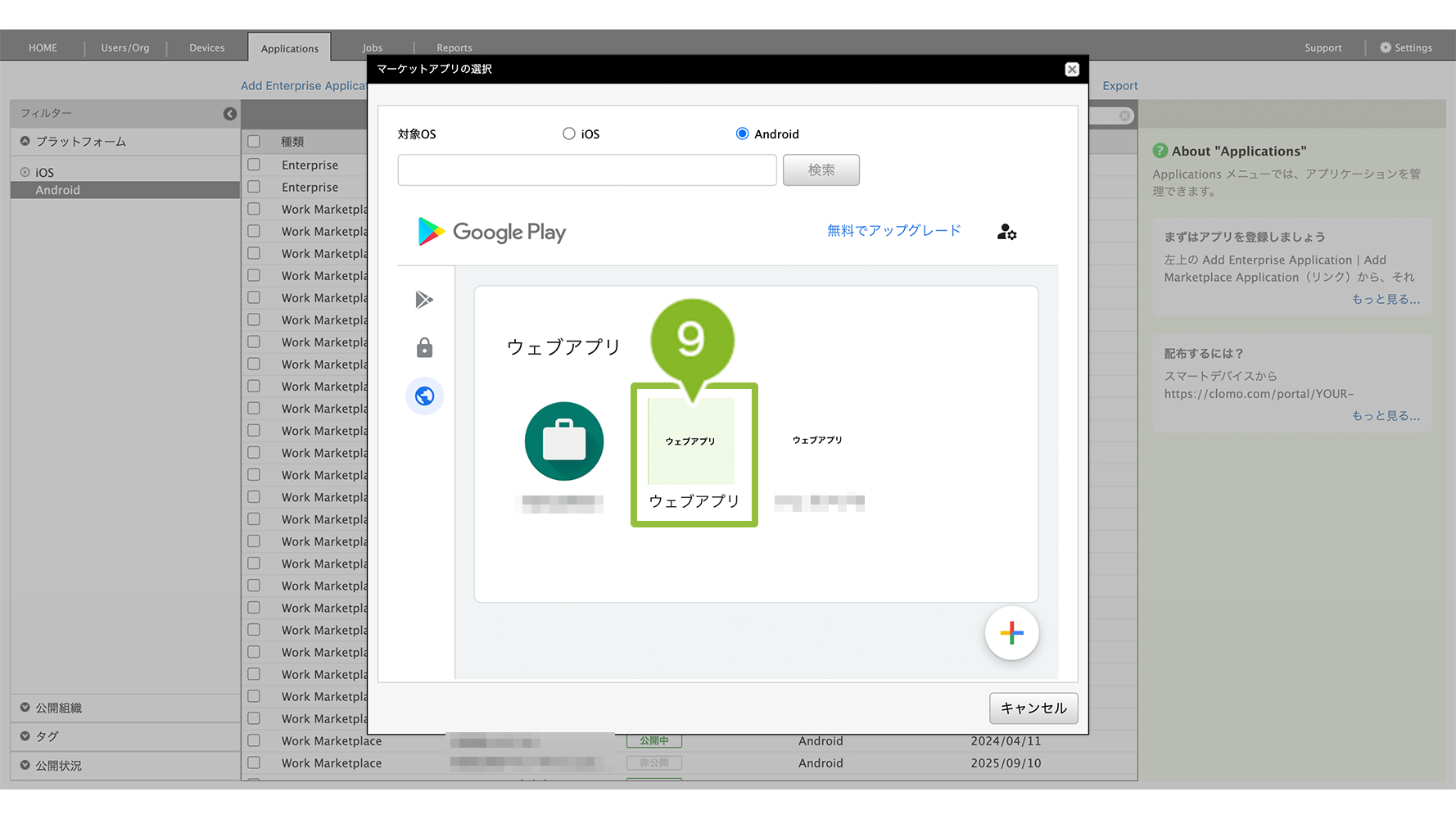Collapse the filter panel arrow
The height and width of the screenshot is (819, 1456).
(230, 114)
